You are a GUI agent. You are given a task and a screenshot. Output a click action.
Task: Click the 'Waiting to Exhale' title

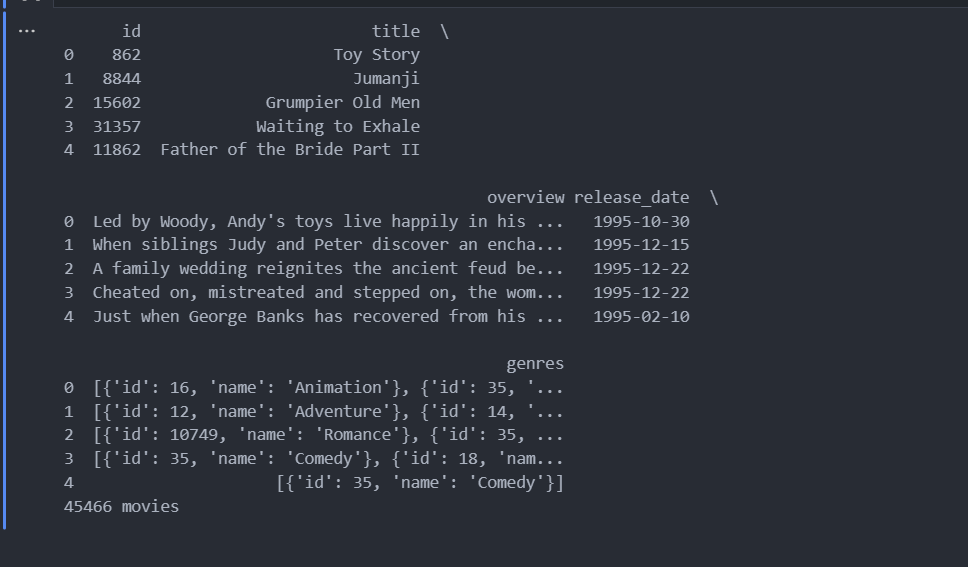338,127
